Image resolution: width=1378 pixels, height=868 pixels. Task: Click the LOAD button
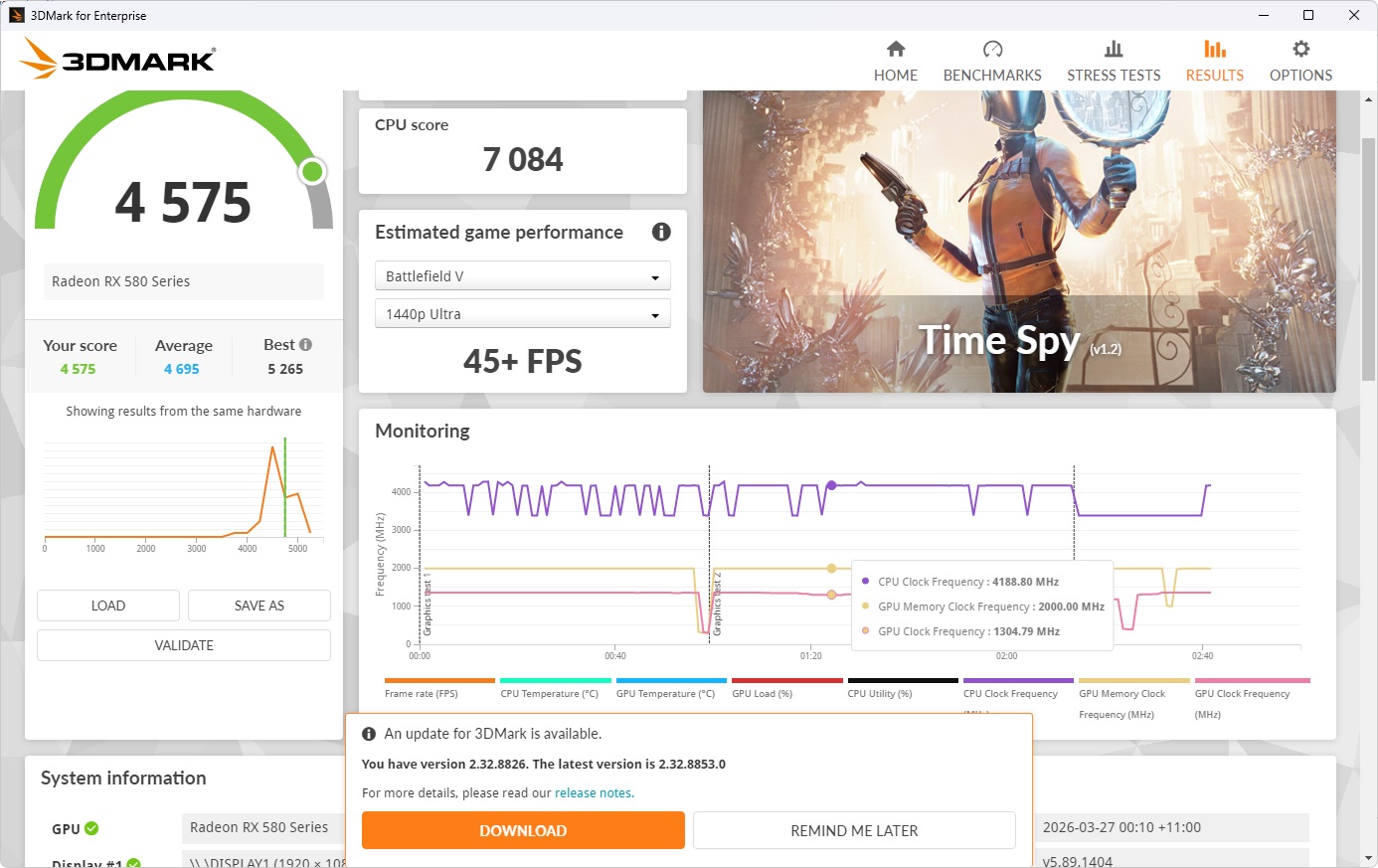[x=108, y=606]
